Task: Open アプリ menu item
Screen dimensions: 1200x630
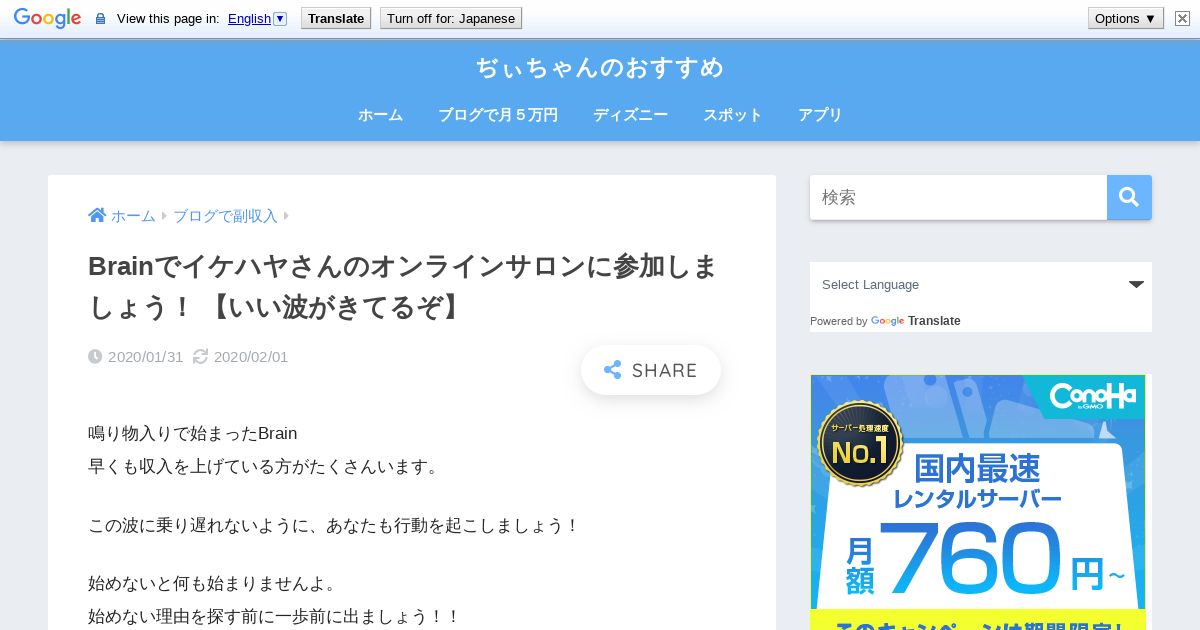Action: pyautogui.click(x=820, y=115)
